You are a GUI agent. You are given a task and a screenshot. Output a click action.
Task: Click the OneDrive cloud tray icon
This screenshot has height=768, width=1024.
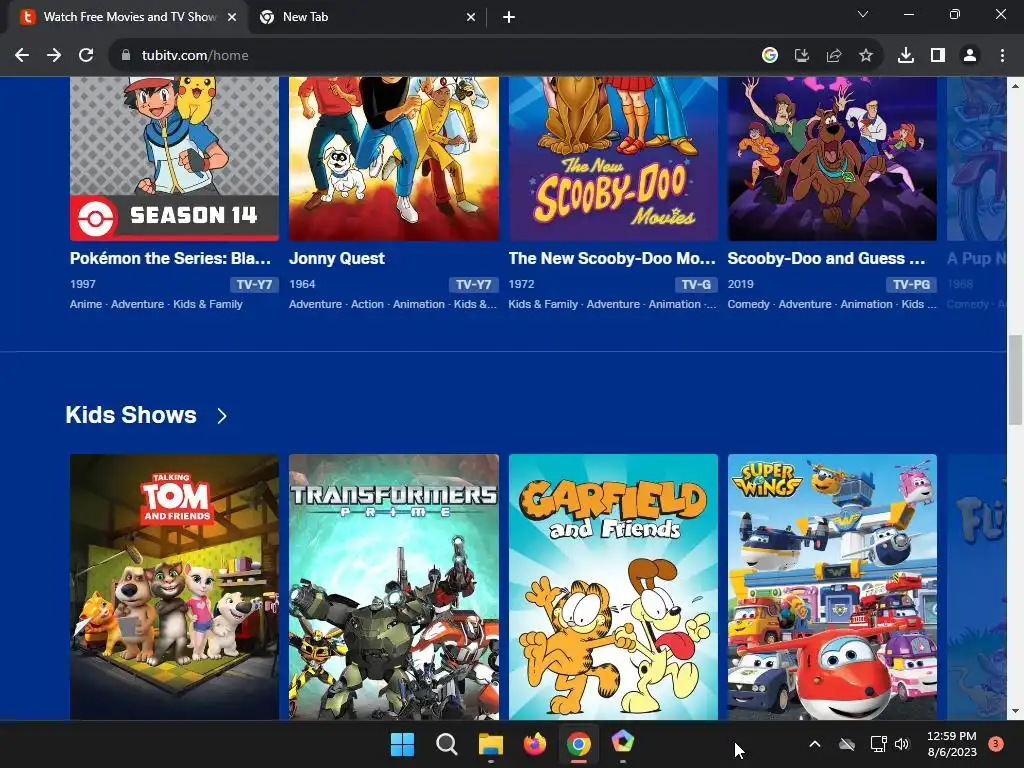coord(847,744)
